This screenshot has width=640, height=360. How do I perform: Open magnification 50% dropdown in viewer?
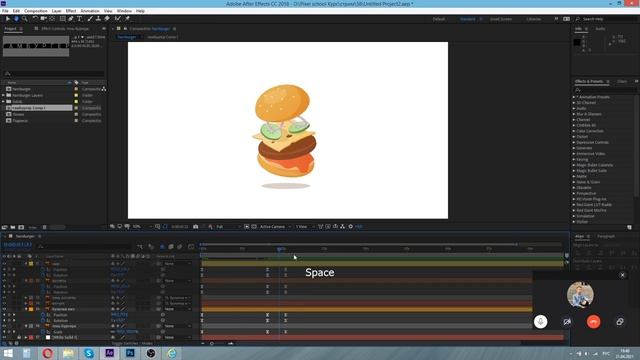click(x=142, y=227)
